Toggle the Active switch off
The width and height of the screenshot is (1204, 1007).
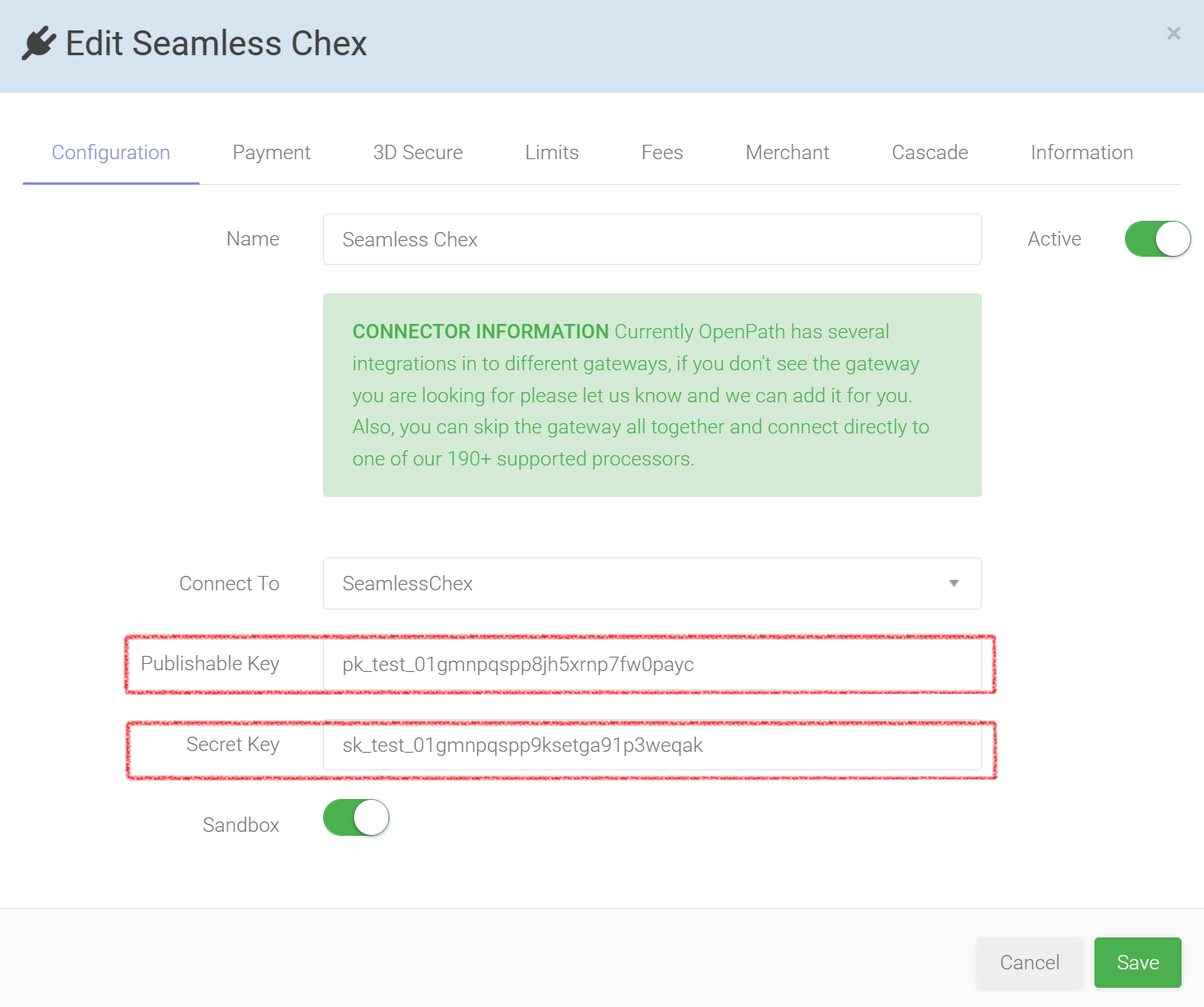click(x=1157, y=238)
